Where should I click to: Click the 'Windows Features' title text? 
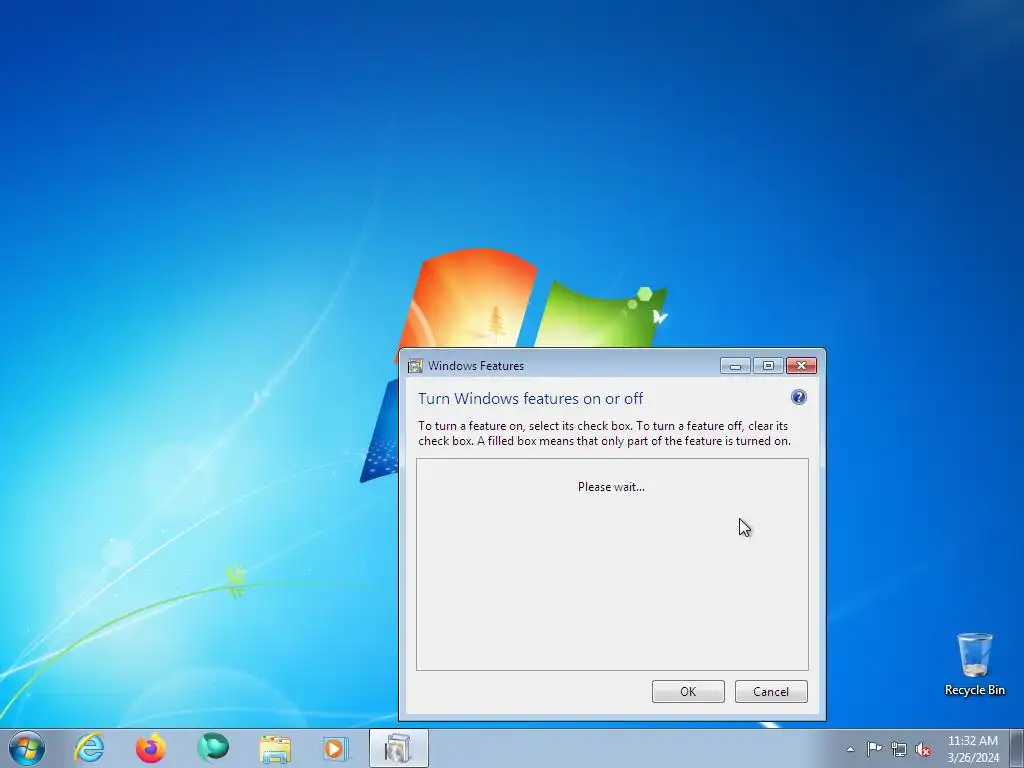tap(476, 366)
